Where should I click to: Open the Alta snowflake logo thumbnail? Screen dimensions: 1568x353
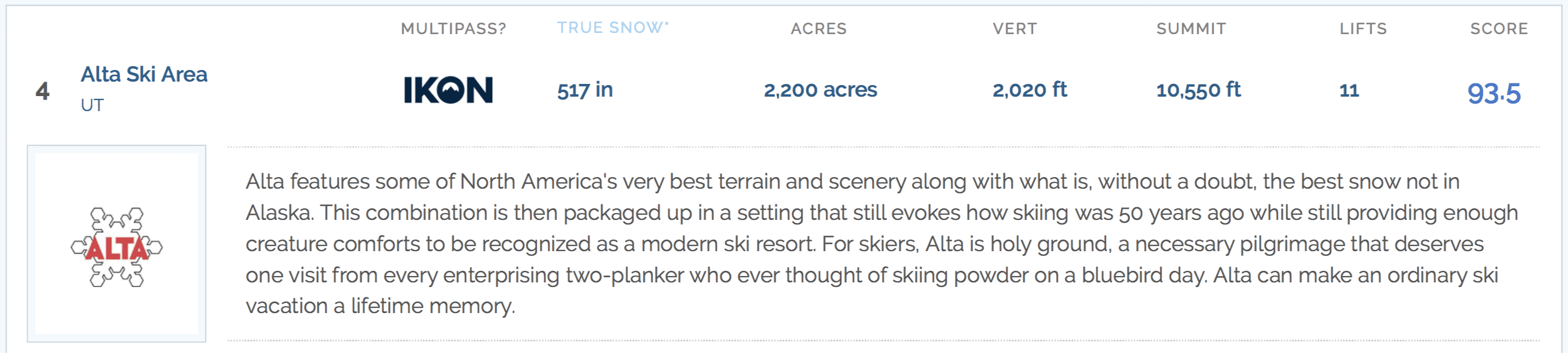[x=116, y=244]
